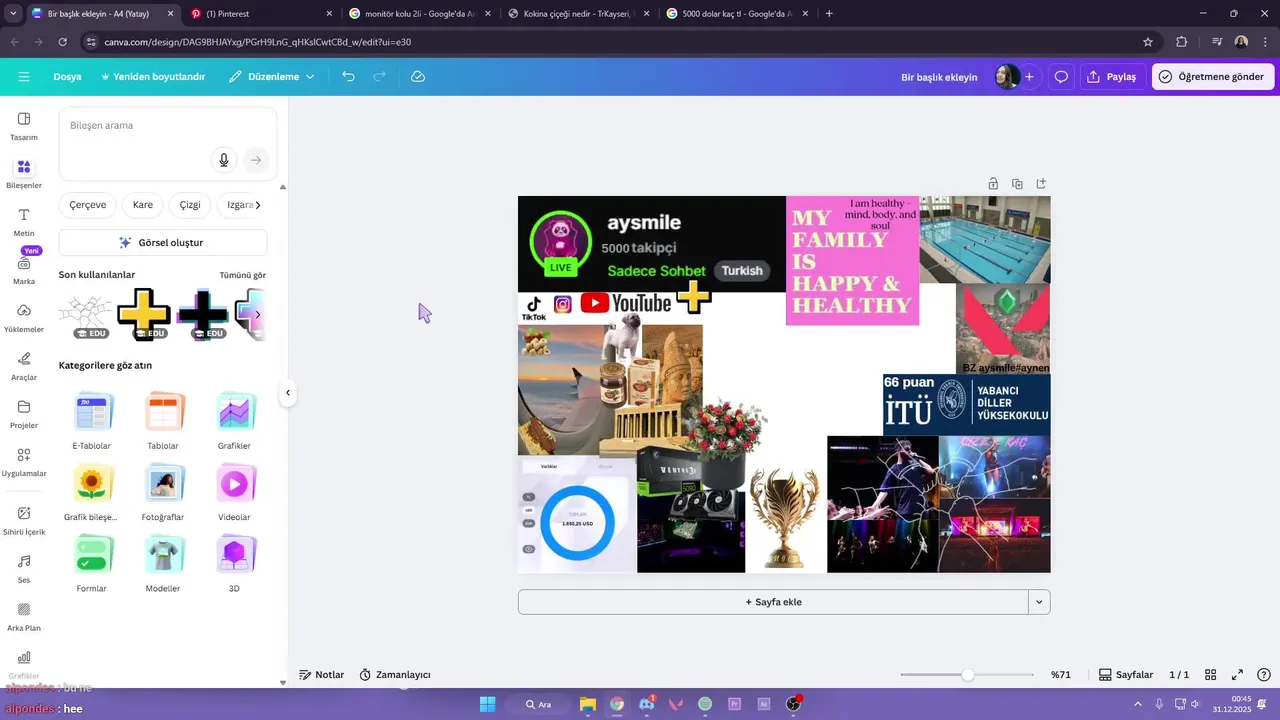
Task: Click Görsel oluştur button
Action: point(163,242)
